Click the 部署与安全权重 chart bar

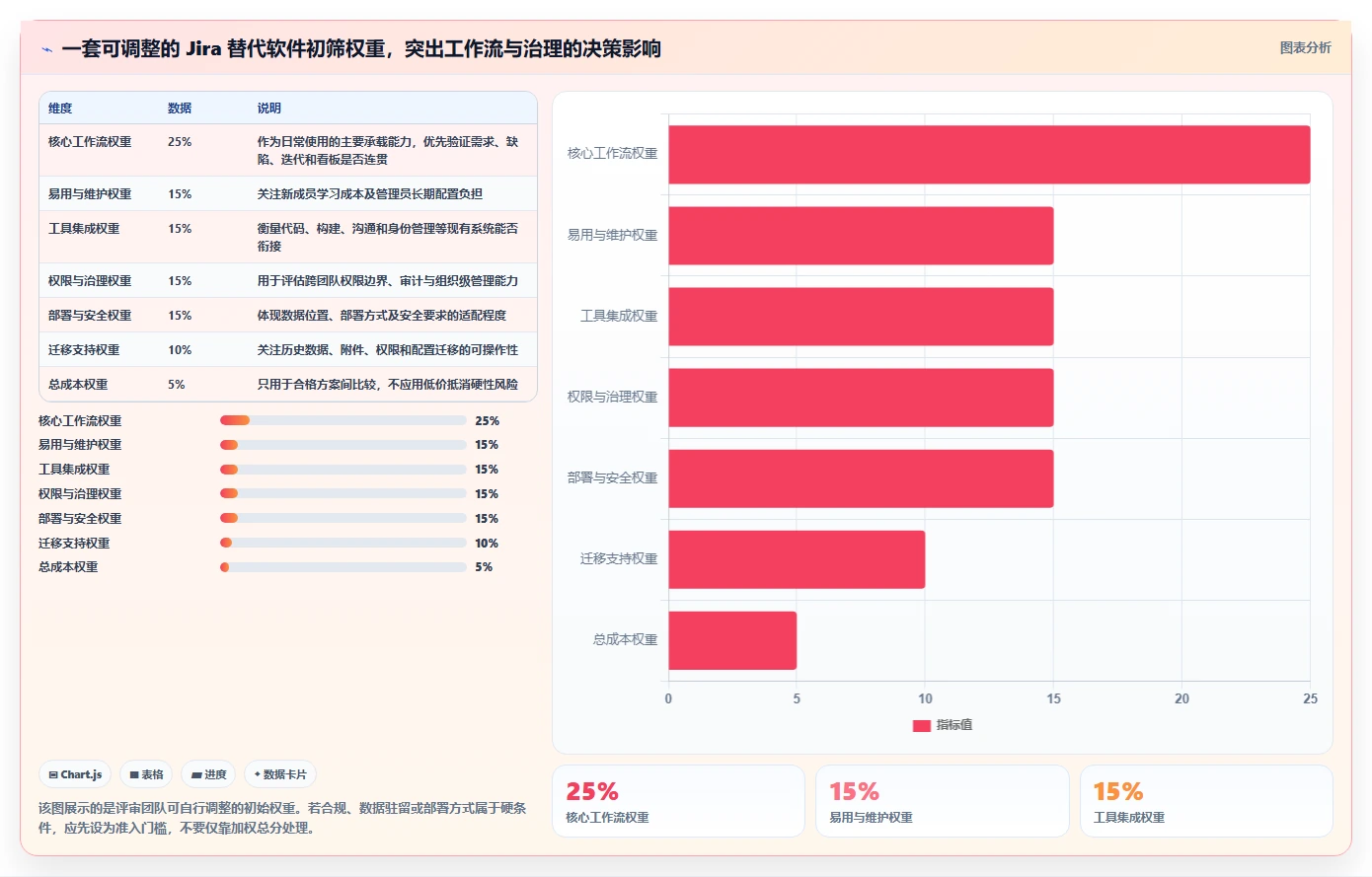point(861,478)
